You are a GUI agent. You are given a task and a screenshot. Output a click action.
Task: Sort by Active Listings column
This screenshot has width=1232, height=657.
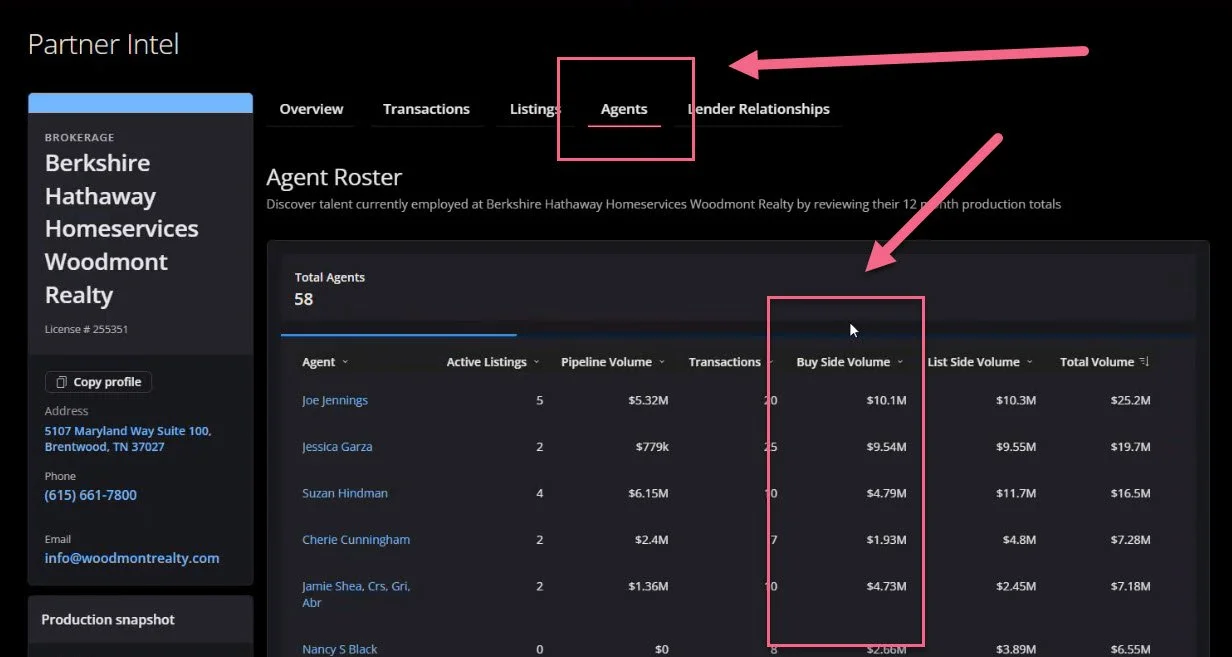pos(493,362)
